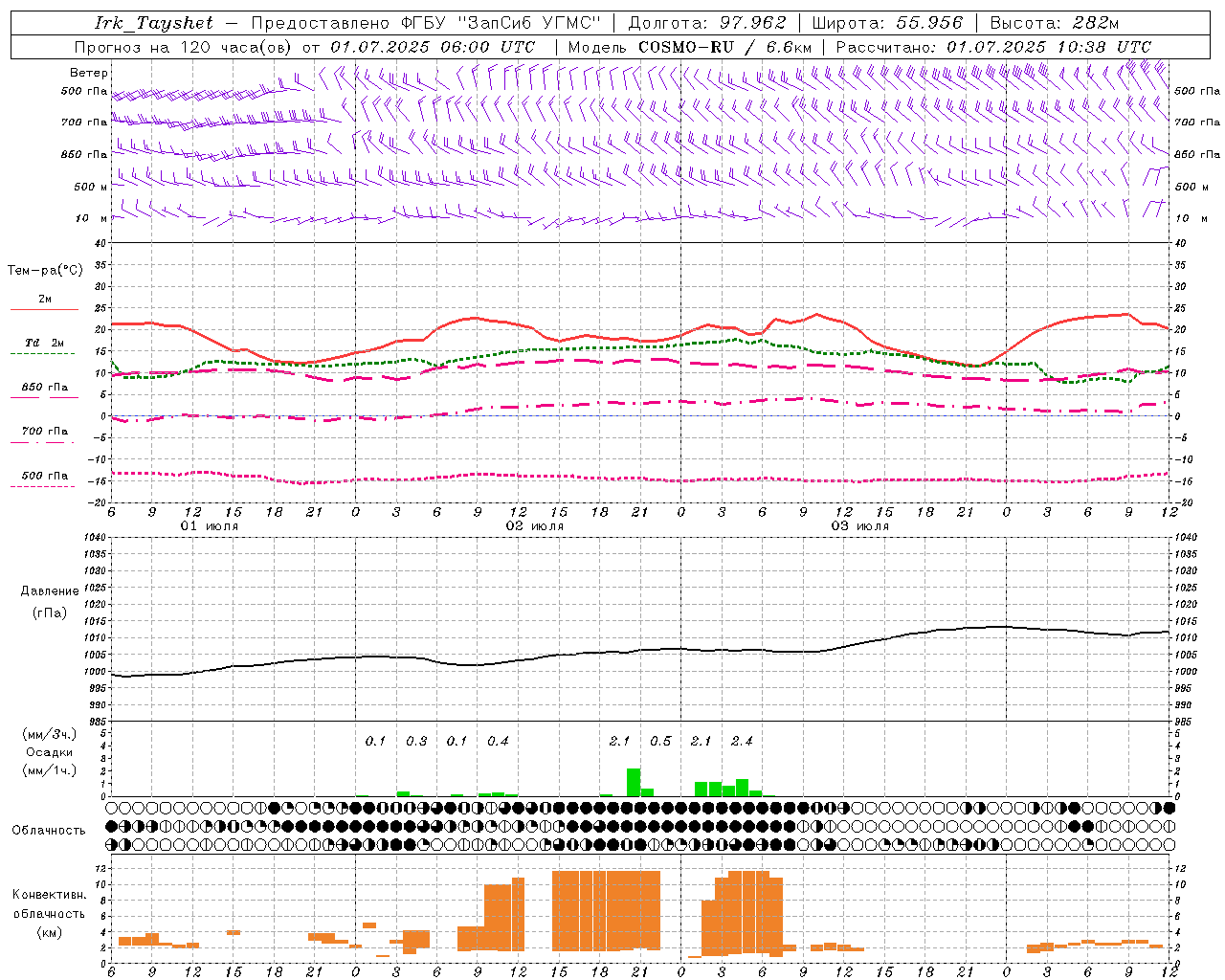Click the precipitation amount 0.5
The width and height of the screenshot is (1225, 980).
point(660,742)
